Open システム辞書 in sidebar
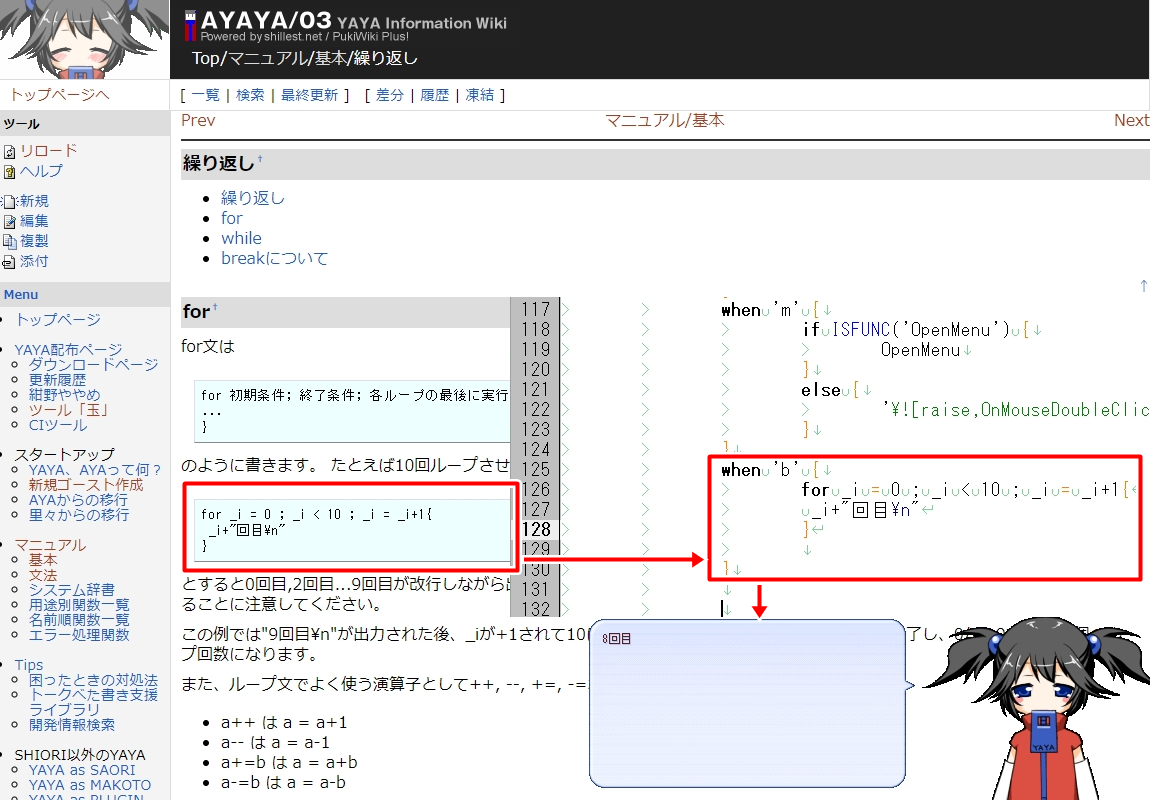The image size is (1150, 800). pyautogui.click(x=72, y=590)
